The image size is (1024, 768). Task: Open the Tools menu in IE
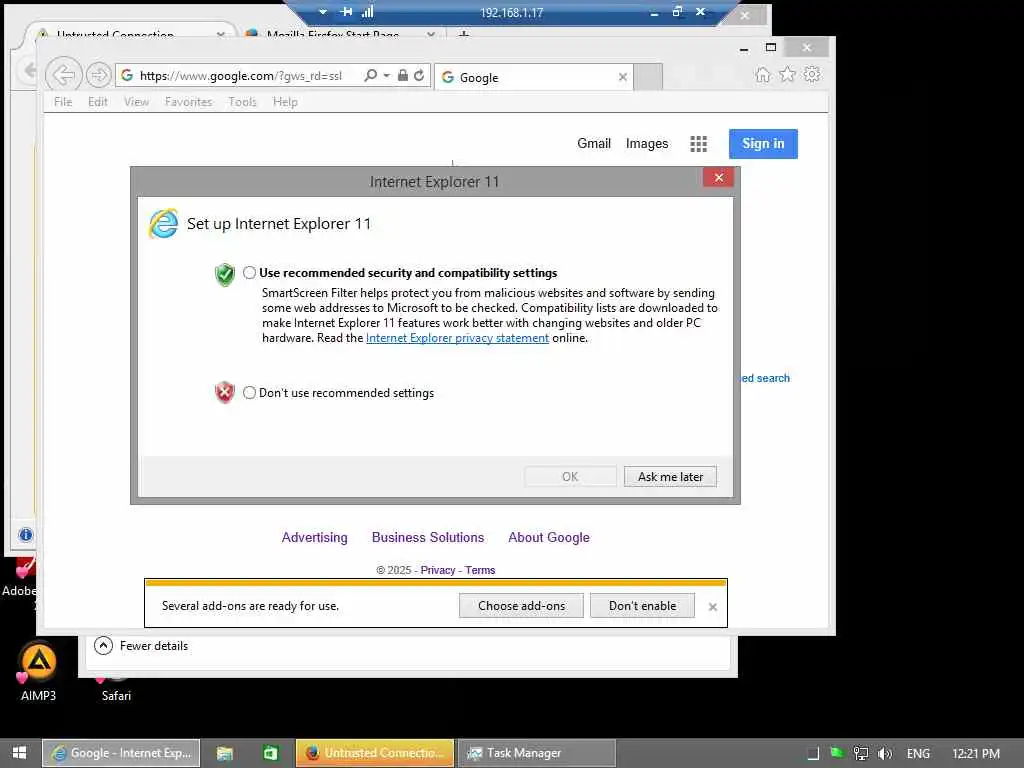[x=242, y=102]
